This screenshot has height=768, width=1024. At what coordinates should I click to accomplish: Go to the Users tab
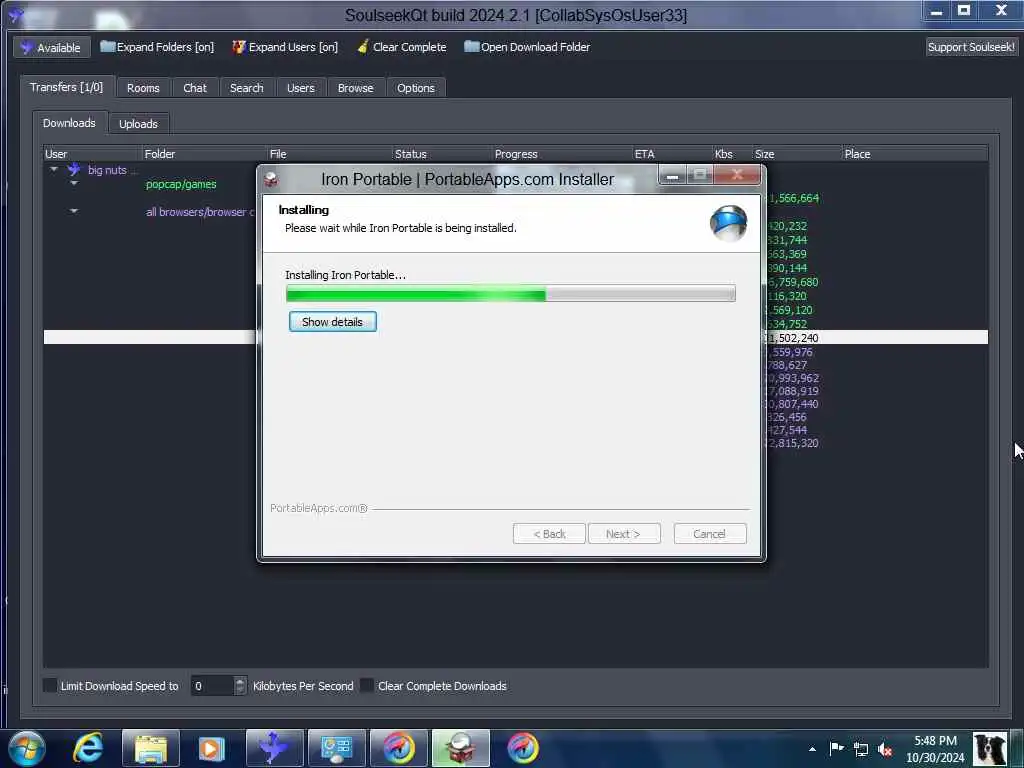tap(300, 88)
